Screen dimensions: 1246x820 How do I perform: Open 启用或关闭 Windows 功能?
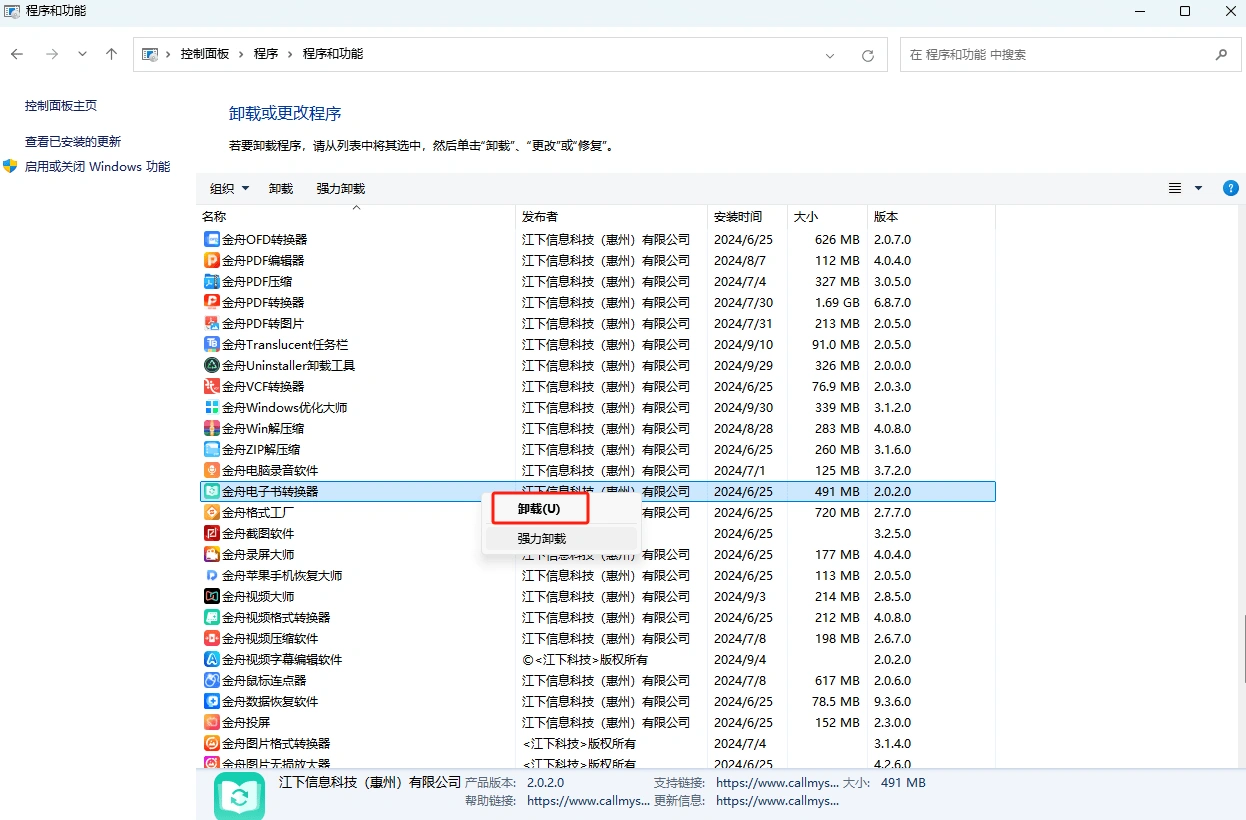97,166
